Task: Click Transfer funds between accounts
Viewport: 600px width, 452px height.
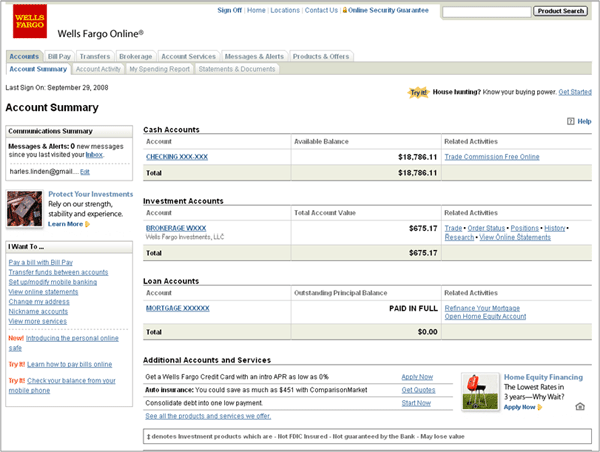Action: click(58, 273)
